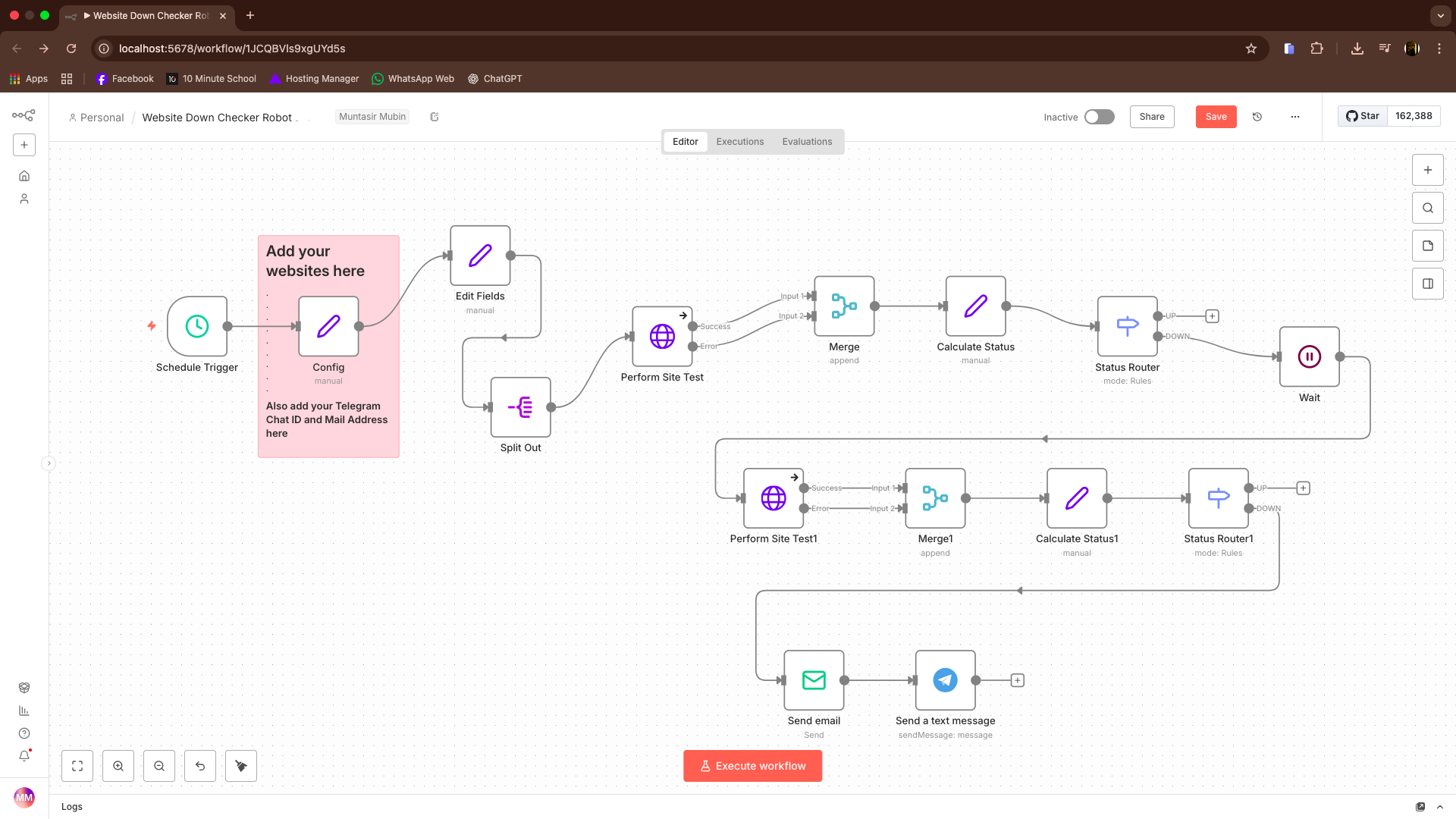This screenshot has width=1456, height=819.
Task: Expand the collapsed left sidebar arrow
Action: pyautogui.click(x=49, y=463)
